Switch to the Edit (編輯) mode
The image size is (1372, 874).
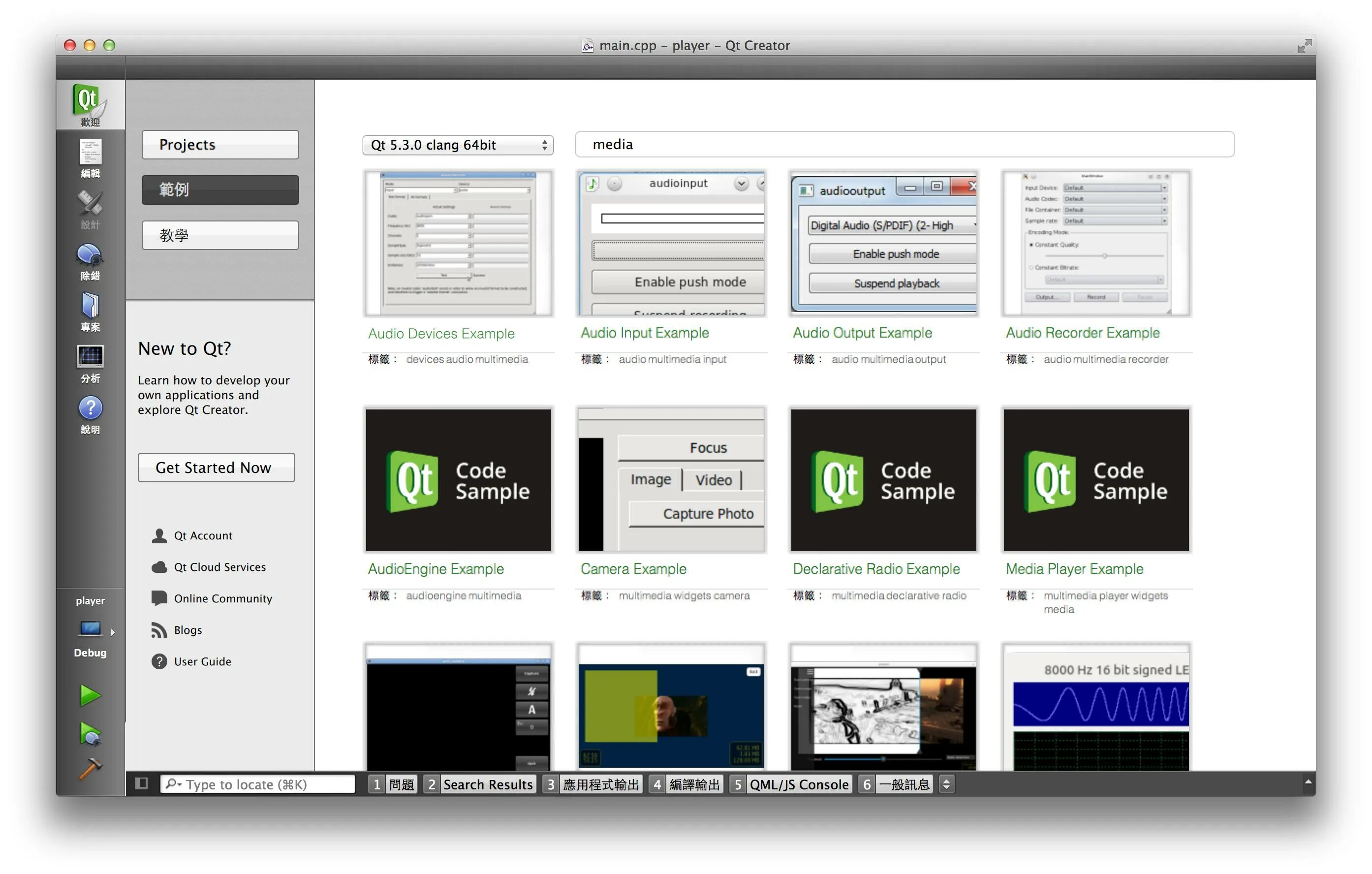point(90,158)
